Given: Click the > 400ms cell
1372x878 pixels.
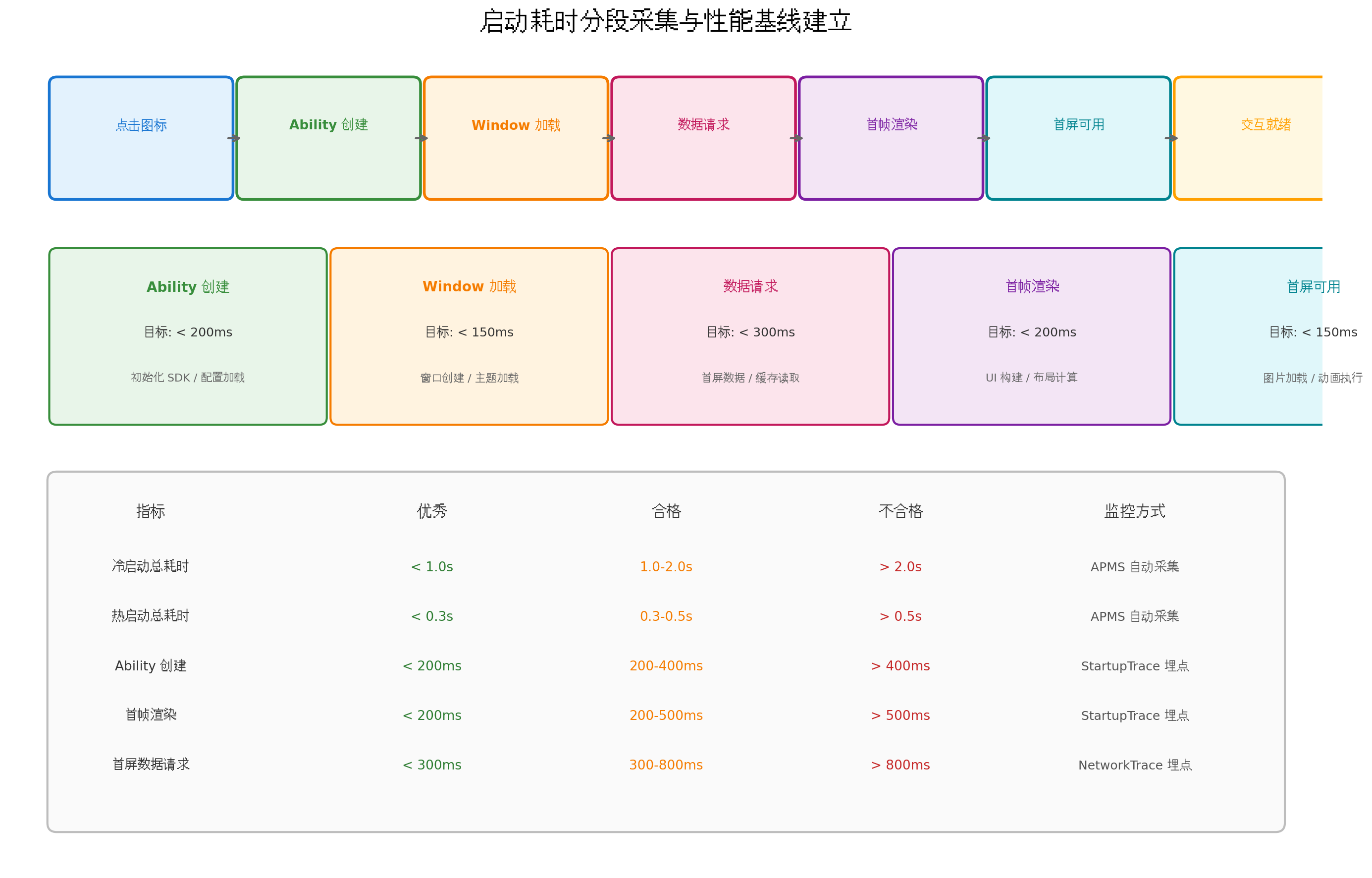Looking at the screenshot, I should point(901,666).
